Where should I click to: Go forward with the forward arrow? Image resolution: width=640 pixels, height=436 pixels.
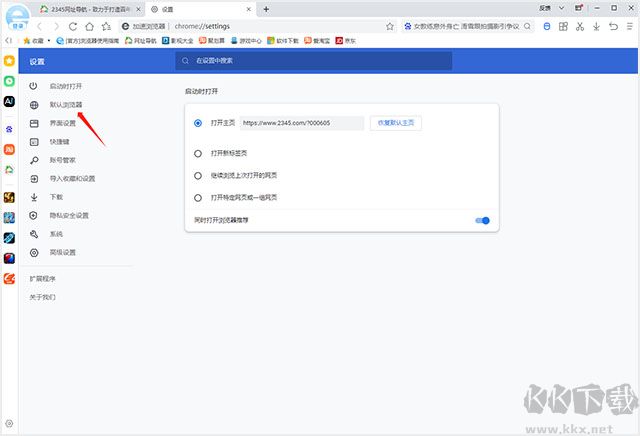pos(56,27)
